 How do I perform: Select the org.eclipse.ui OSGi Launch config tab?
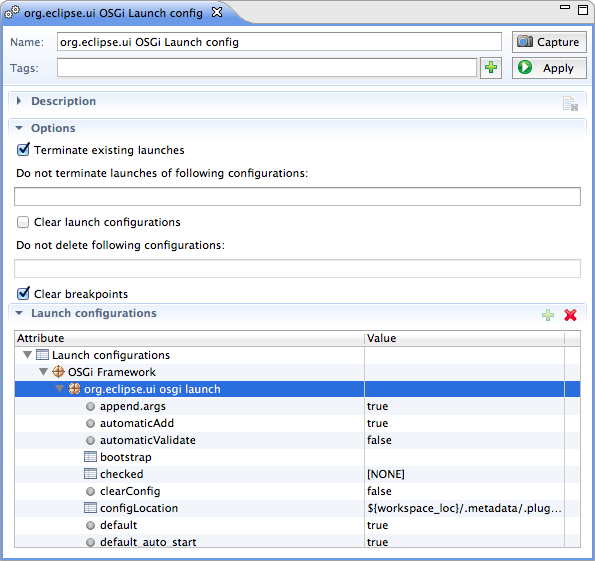point(113,13)
